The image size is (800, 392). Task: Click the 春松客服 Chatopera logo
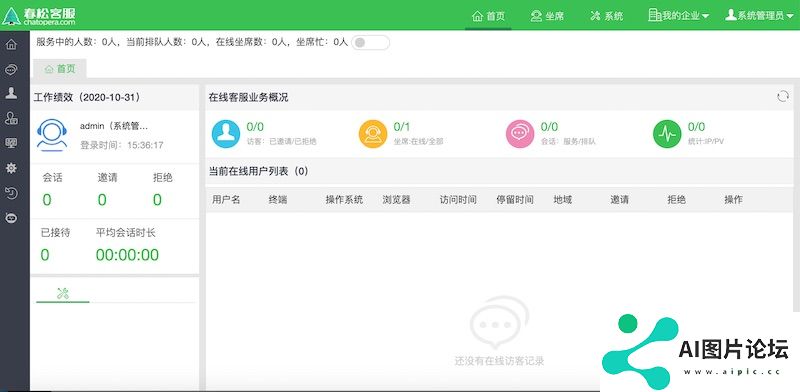(39, 16)
